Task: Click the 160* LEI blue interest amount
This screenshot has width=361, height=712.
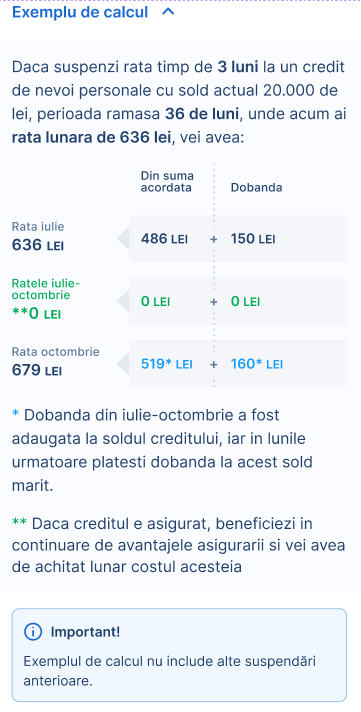Action: [x=257, y=364]
